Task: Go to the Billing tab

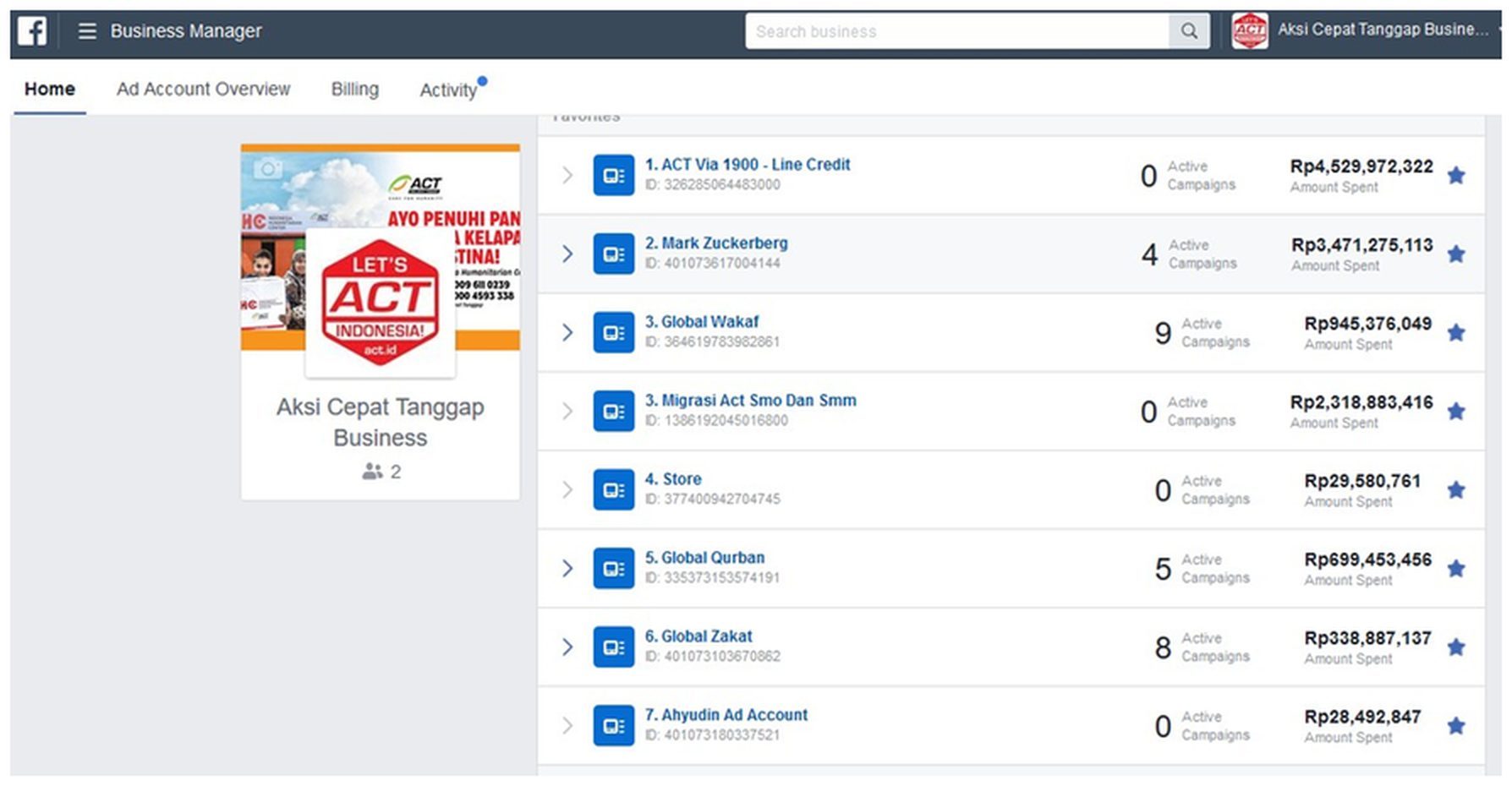Action: [355, 89]
